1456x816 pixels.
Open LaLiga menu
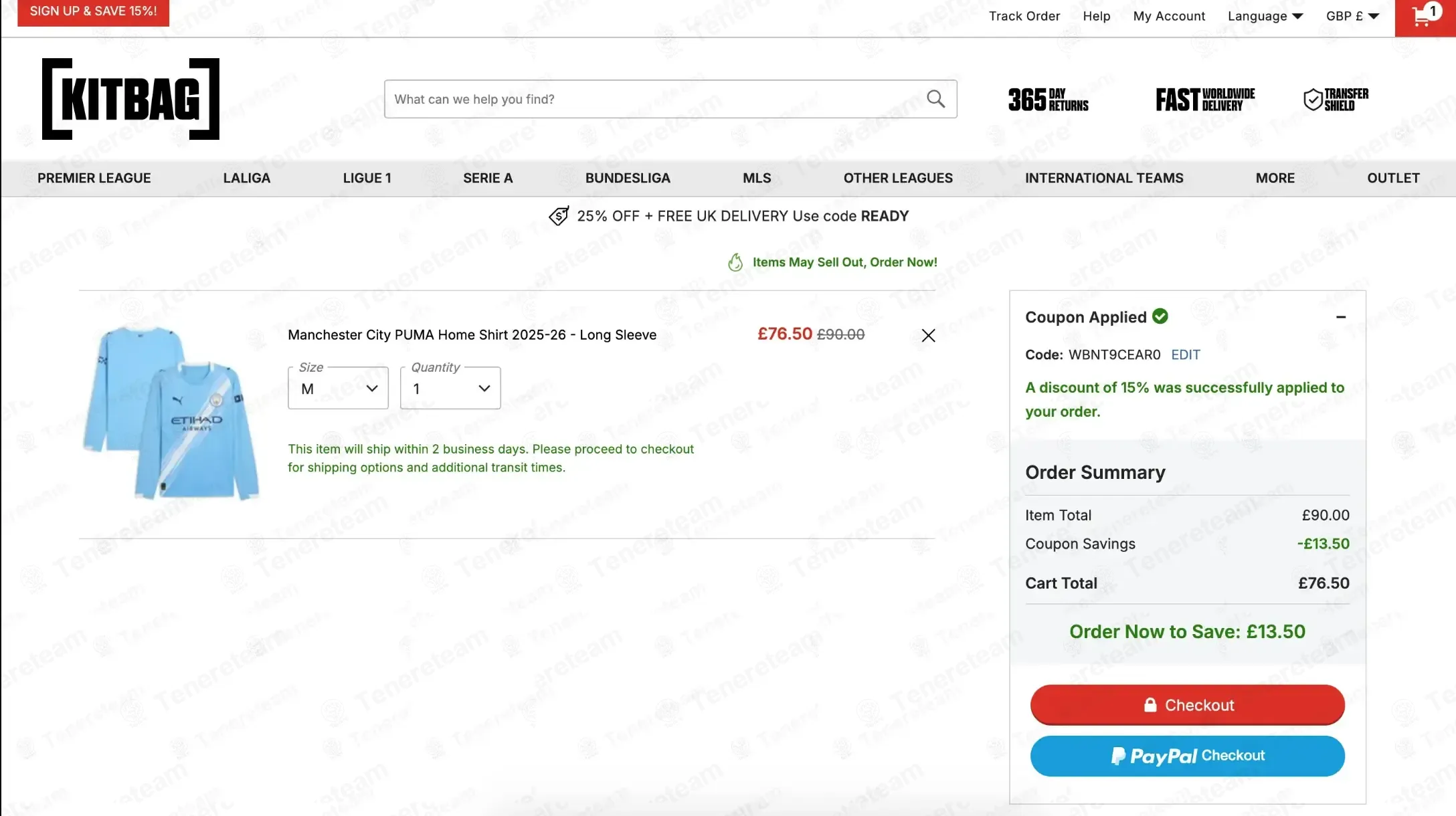(247, 178)
